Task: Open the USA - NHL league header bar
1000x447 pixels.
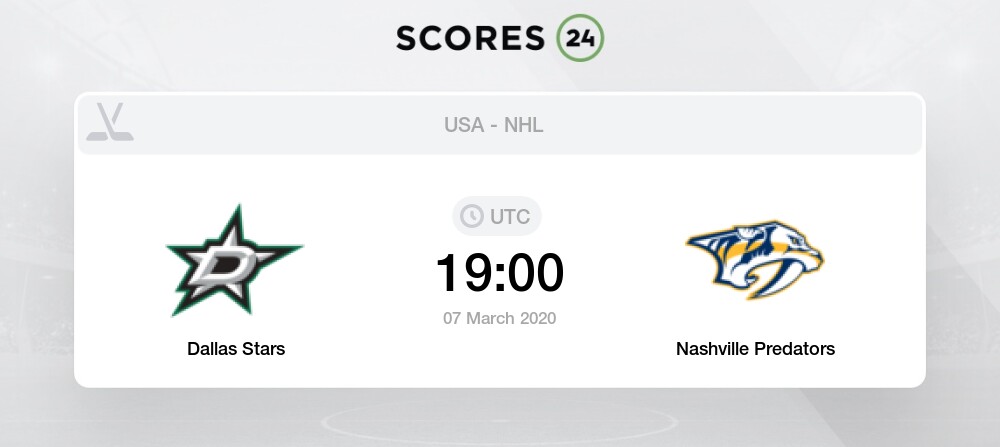Action: pyautogui.click(x=500, y=125)
